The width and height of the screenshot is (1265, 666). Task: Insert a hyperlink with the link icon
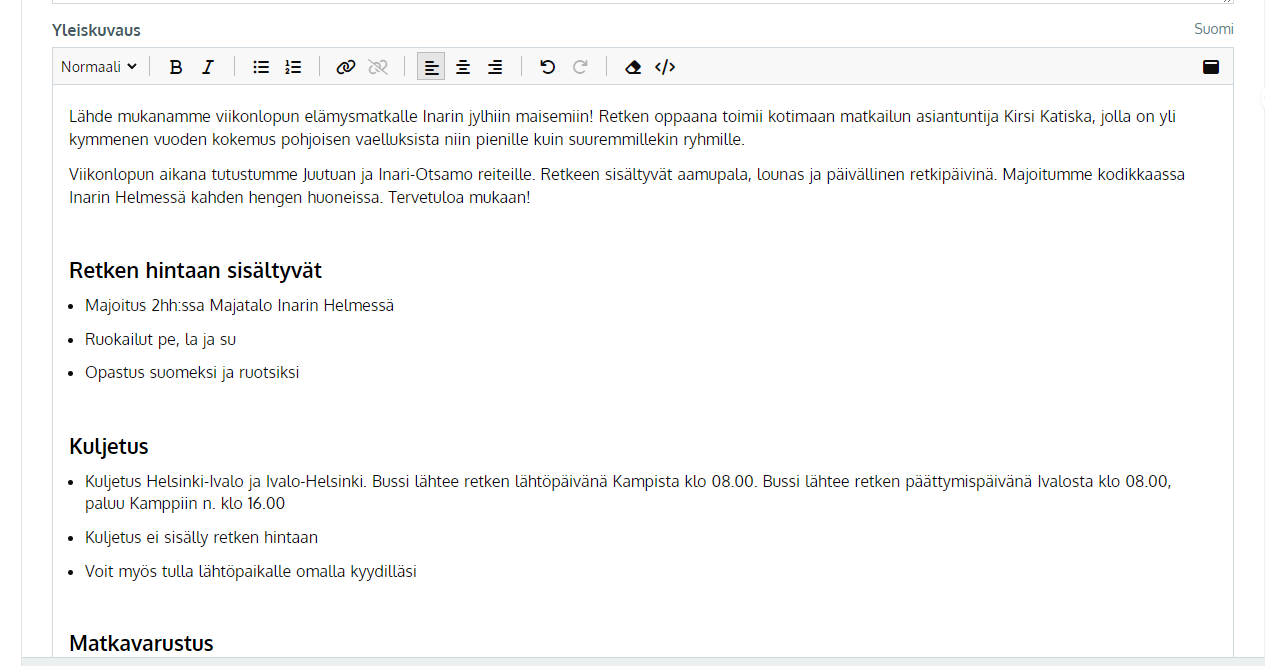click(x=346, y=67)
